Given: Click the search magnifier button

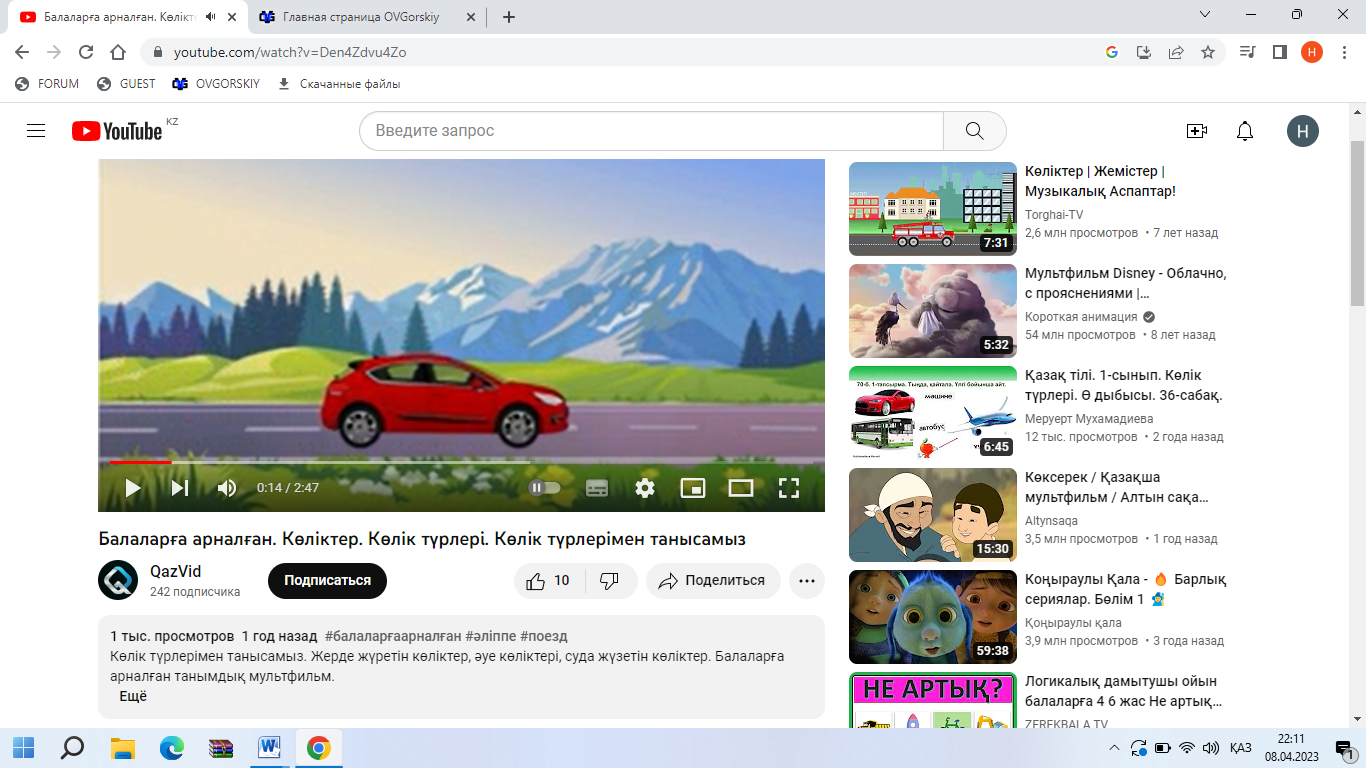Looking at the screenshot, I should click(975, 131).
